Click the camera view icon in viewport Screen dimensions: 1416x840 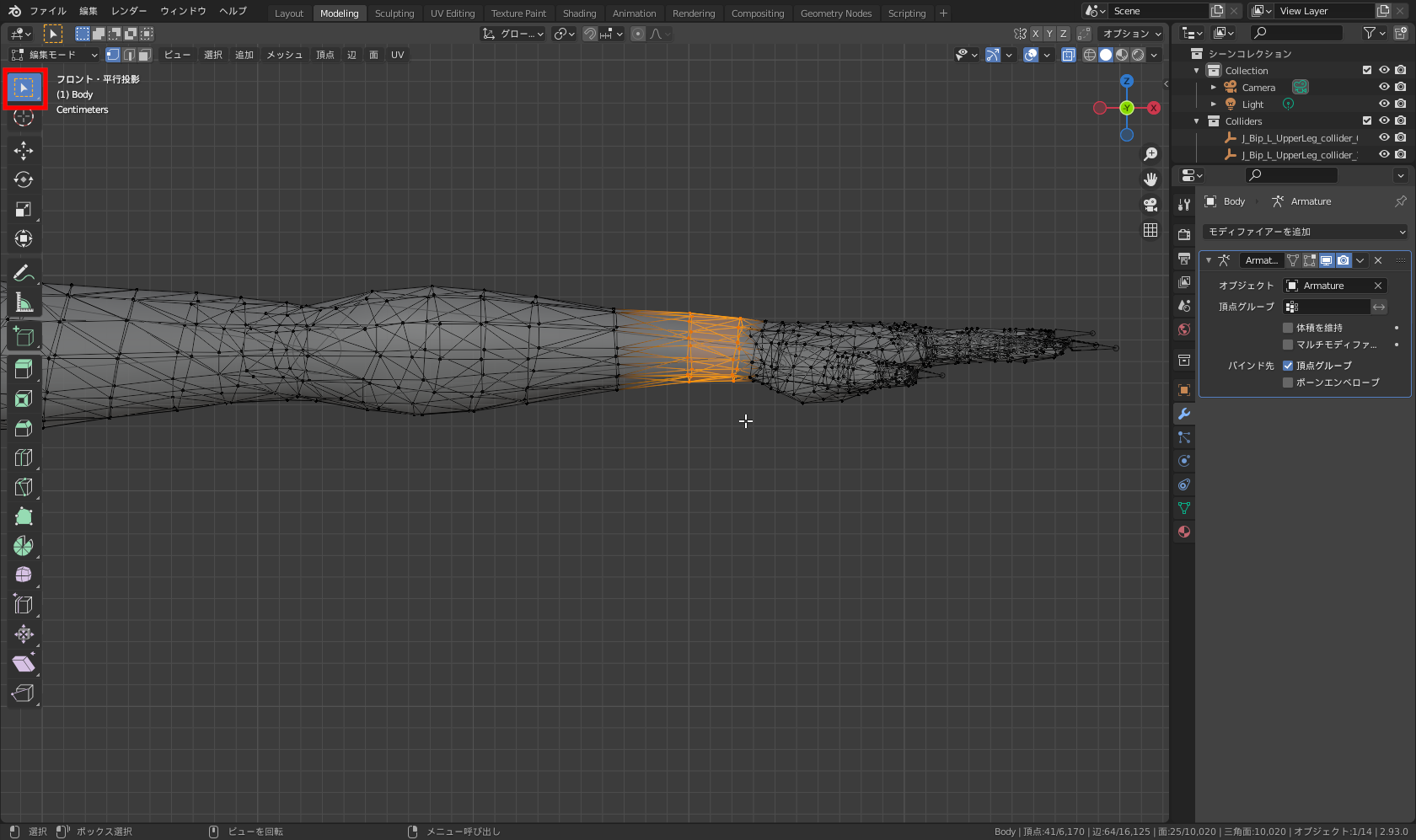click(x=1150, y=205)
